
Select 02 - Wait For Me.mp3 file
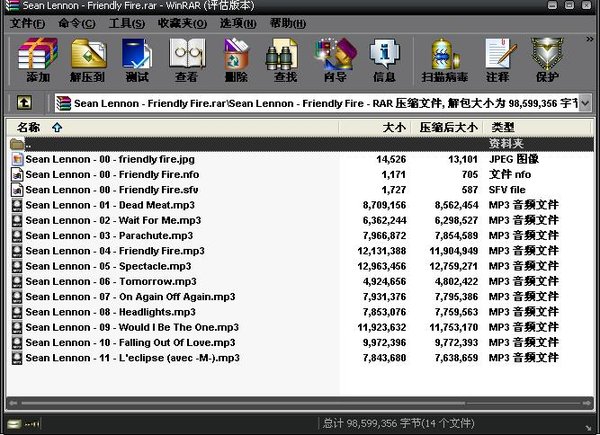point(301,220)
